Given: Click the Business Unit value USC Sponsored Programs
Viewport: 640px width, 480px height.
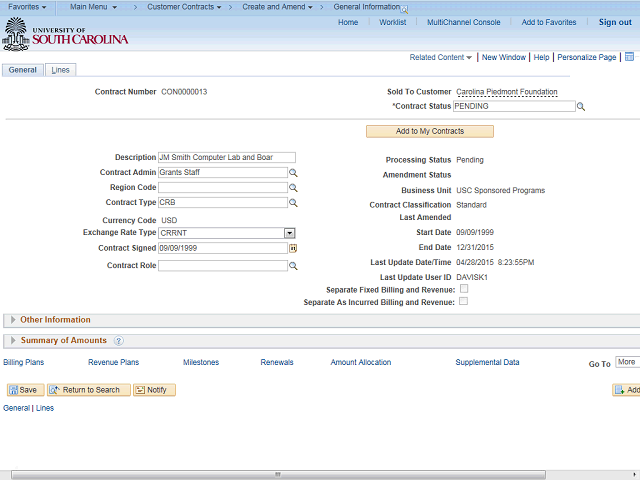Looking at the screenshot, I should click(x=500, y=191).
